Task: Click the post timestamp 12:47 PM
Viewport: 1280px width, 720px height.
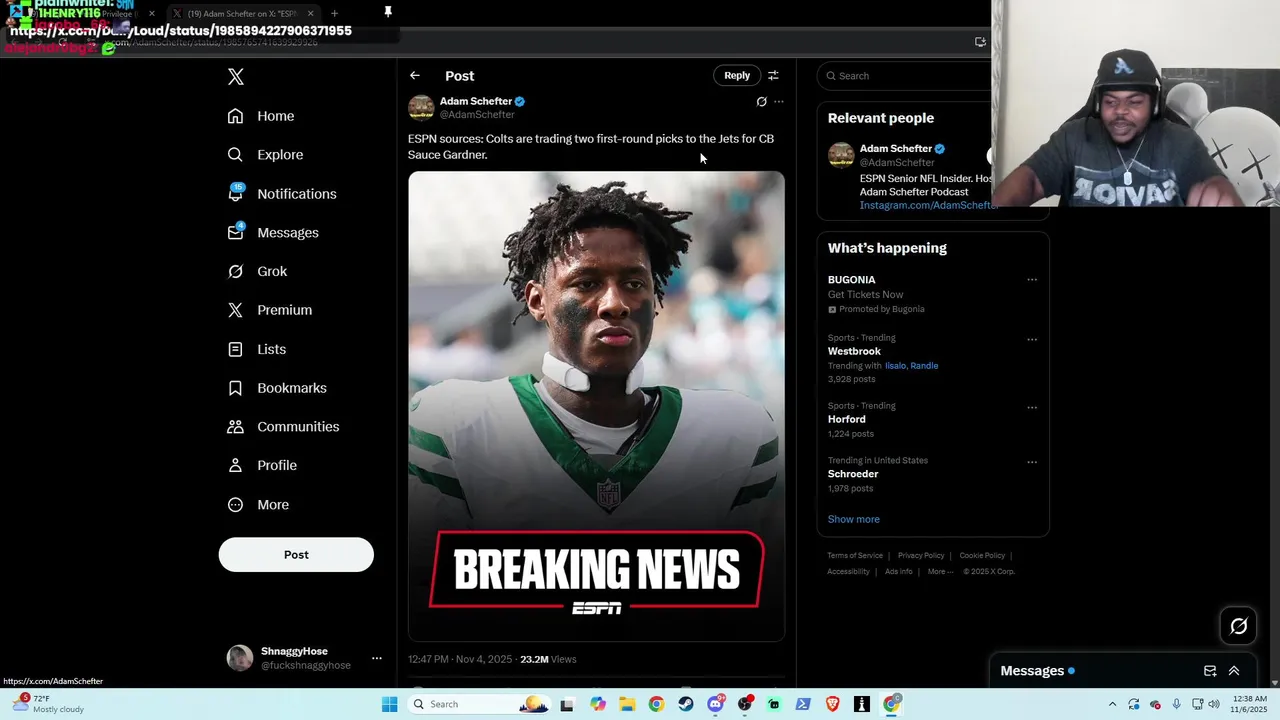Action: 460,660
